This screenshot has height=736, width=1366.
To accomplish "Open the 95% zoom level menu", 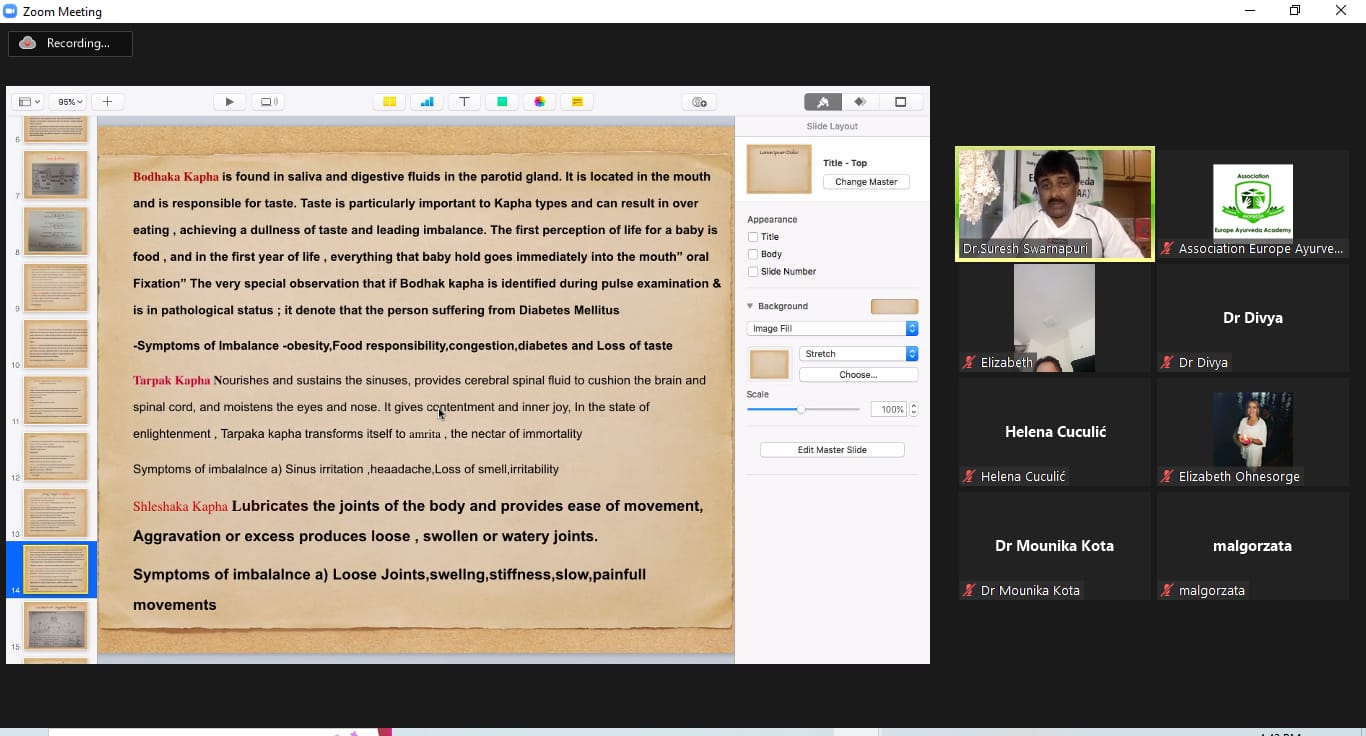I will pyautogui.click(x=70, y=102).
